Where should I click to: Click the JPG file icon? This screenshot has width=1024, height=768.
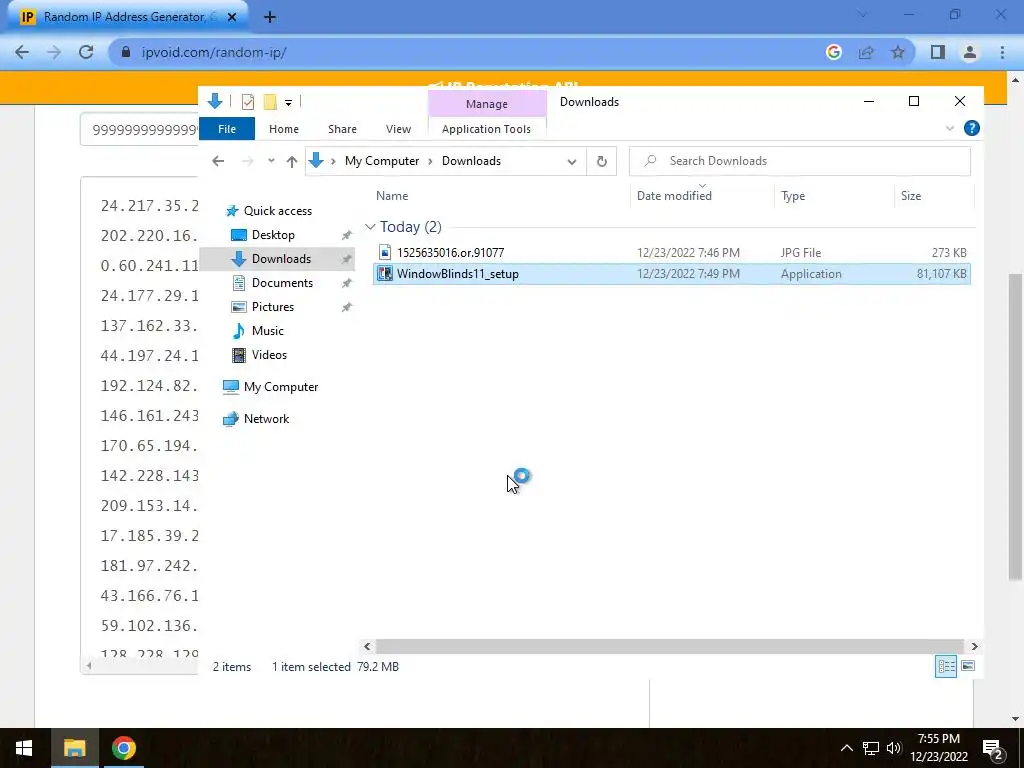(x=385, y=252)
